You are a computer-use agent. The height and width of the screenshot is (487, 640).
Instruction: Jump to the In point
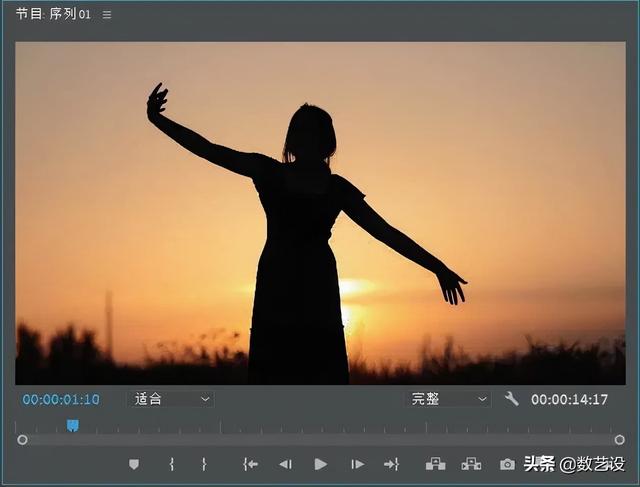coord(250,464)
